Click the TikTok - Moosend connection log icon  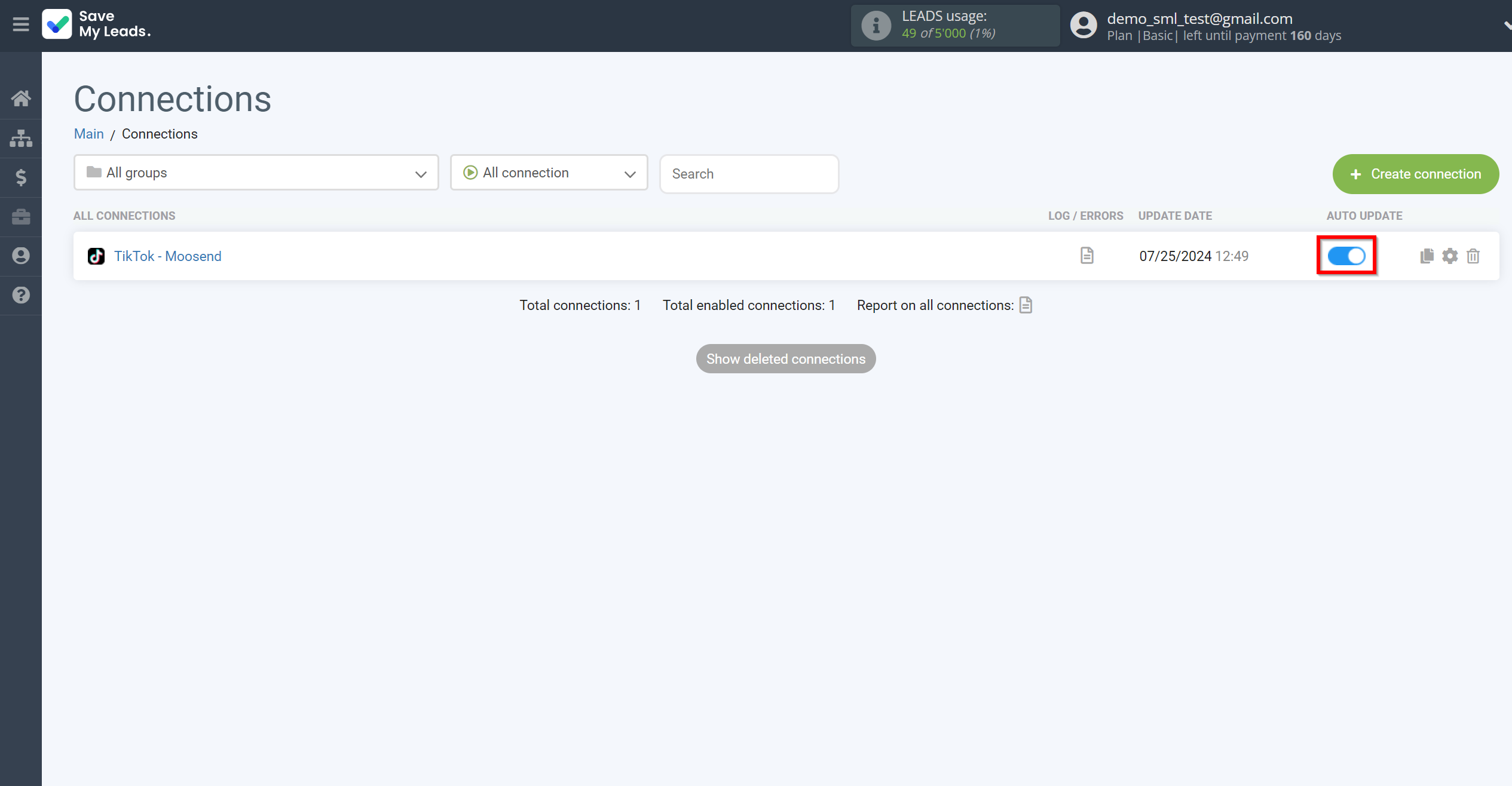click(1086, 256)
